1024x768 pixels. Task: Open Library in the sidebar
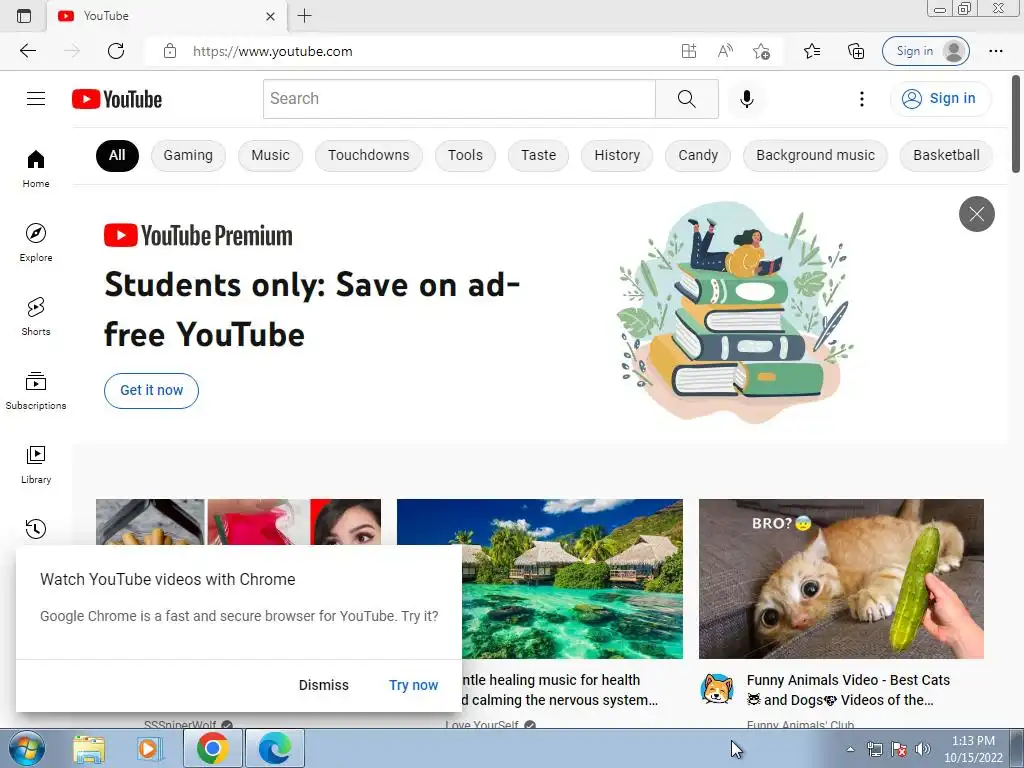[x=36, y=464]
